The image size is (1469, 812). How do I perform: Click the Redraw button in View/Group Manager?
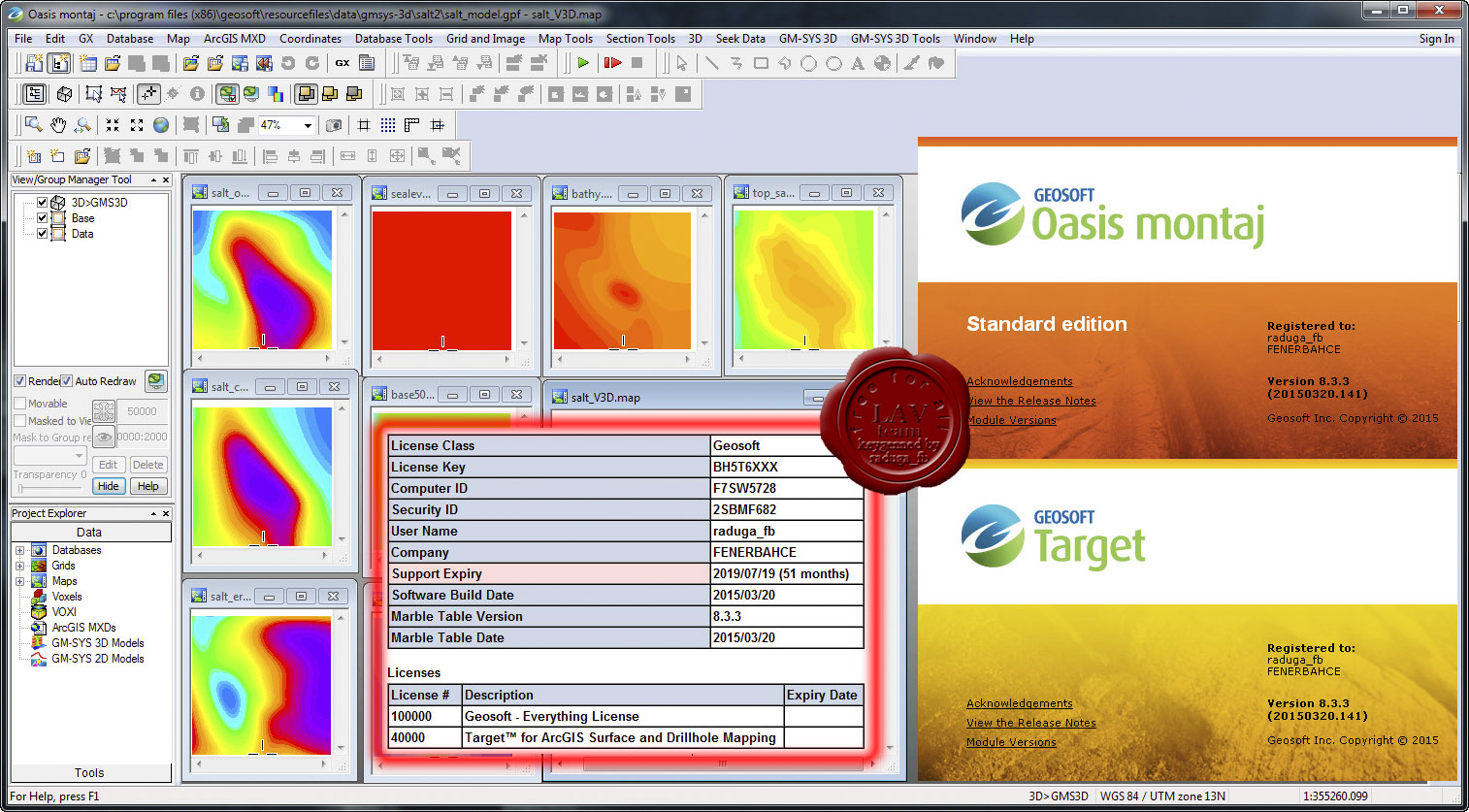pos(155,381)
